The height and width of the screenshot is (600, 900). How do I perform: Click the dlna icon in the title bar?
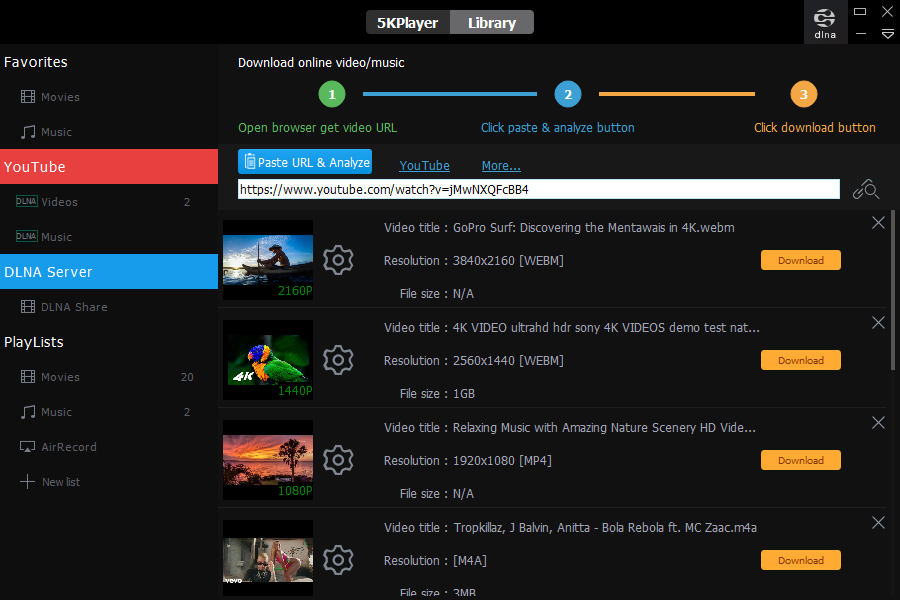point(824,20)
